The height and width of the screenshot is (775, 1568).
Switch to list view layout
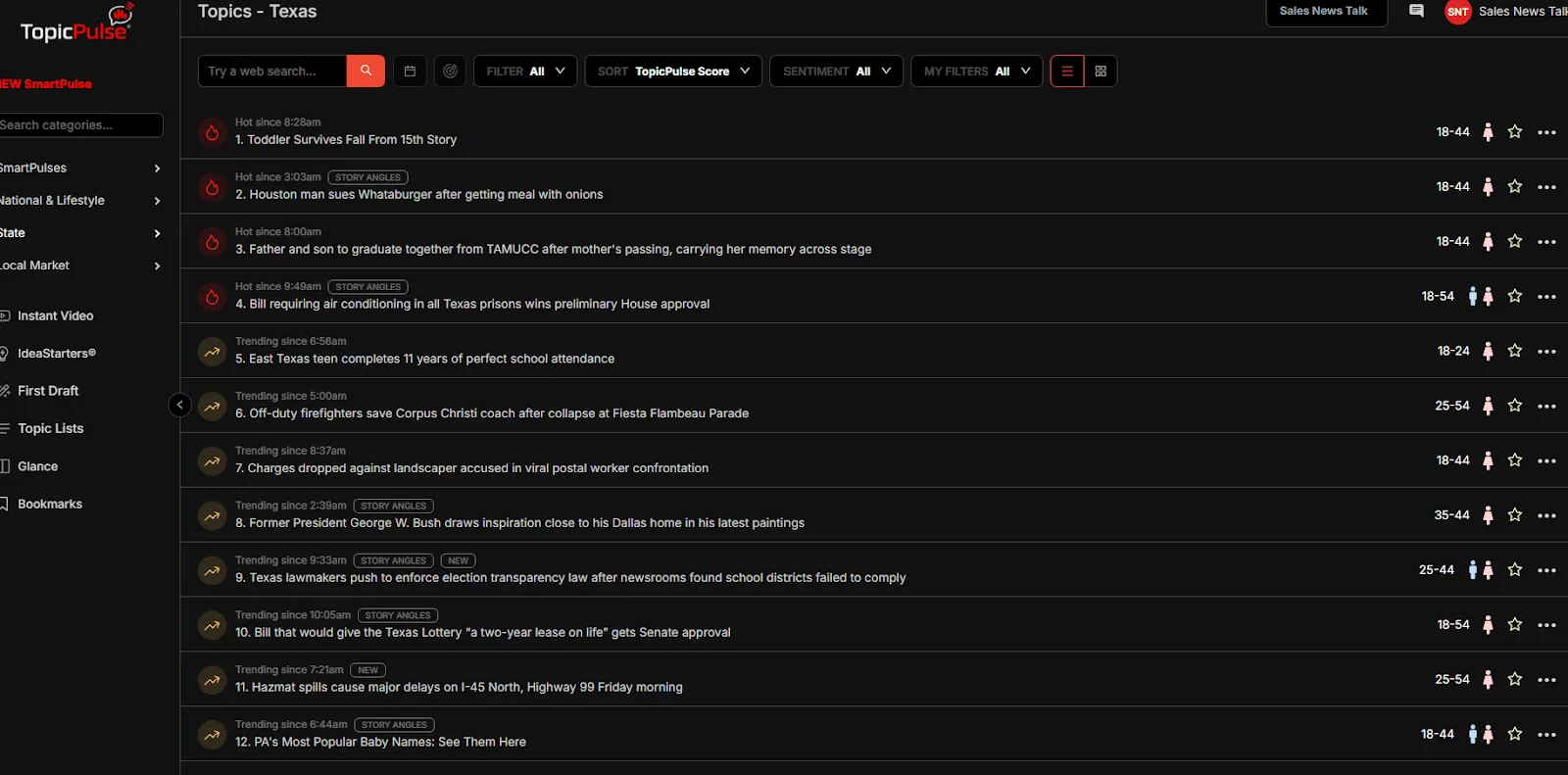(x=1067, y=71)
